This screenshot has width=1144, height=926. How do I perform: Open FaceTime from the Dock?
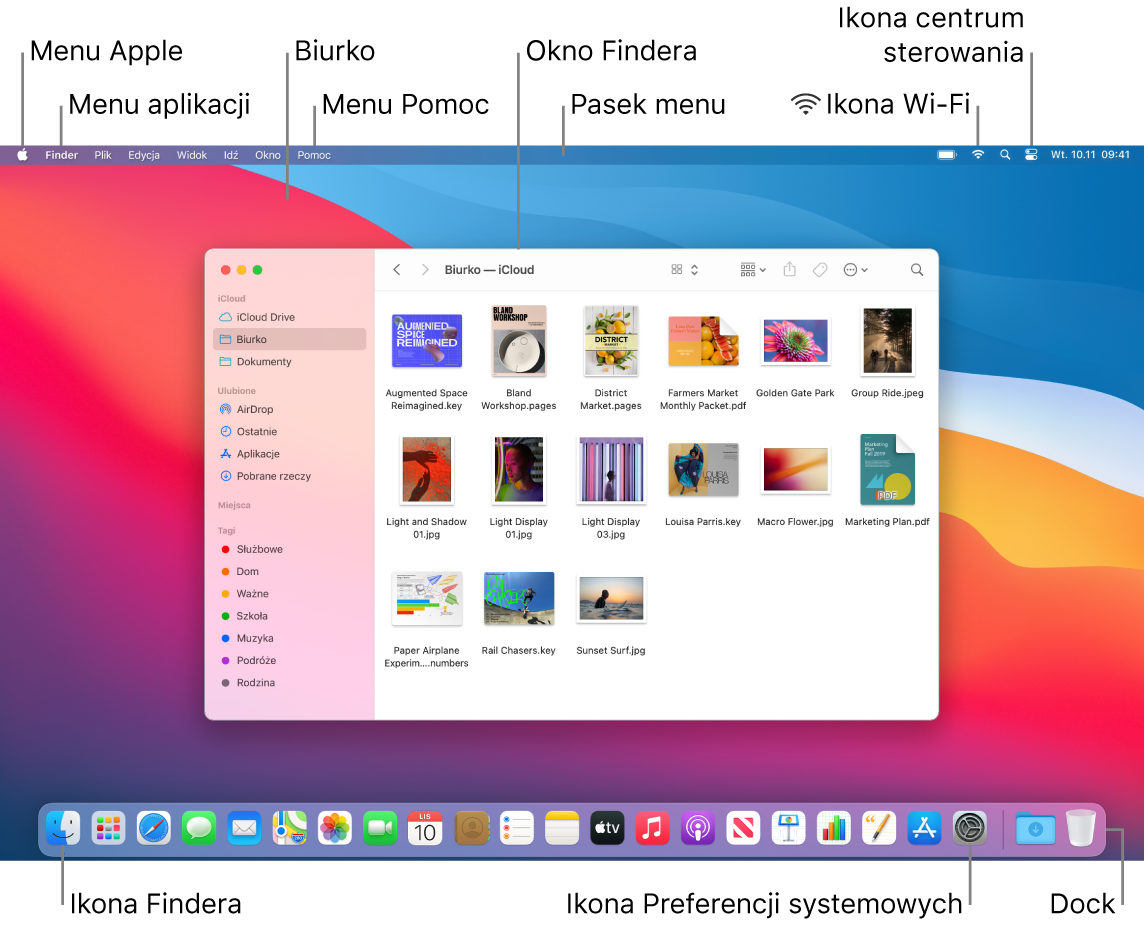pos(380,828)
